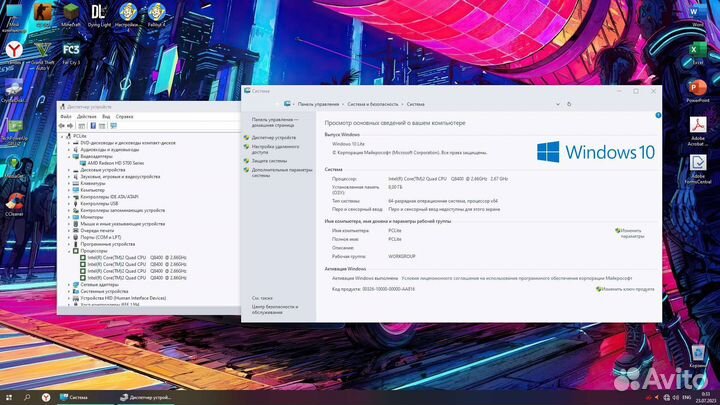Click the Forward arrow in Device Manager toolbar
This screenshot has height=405, width=720.
(70, 126)
